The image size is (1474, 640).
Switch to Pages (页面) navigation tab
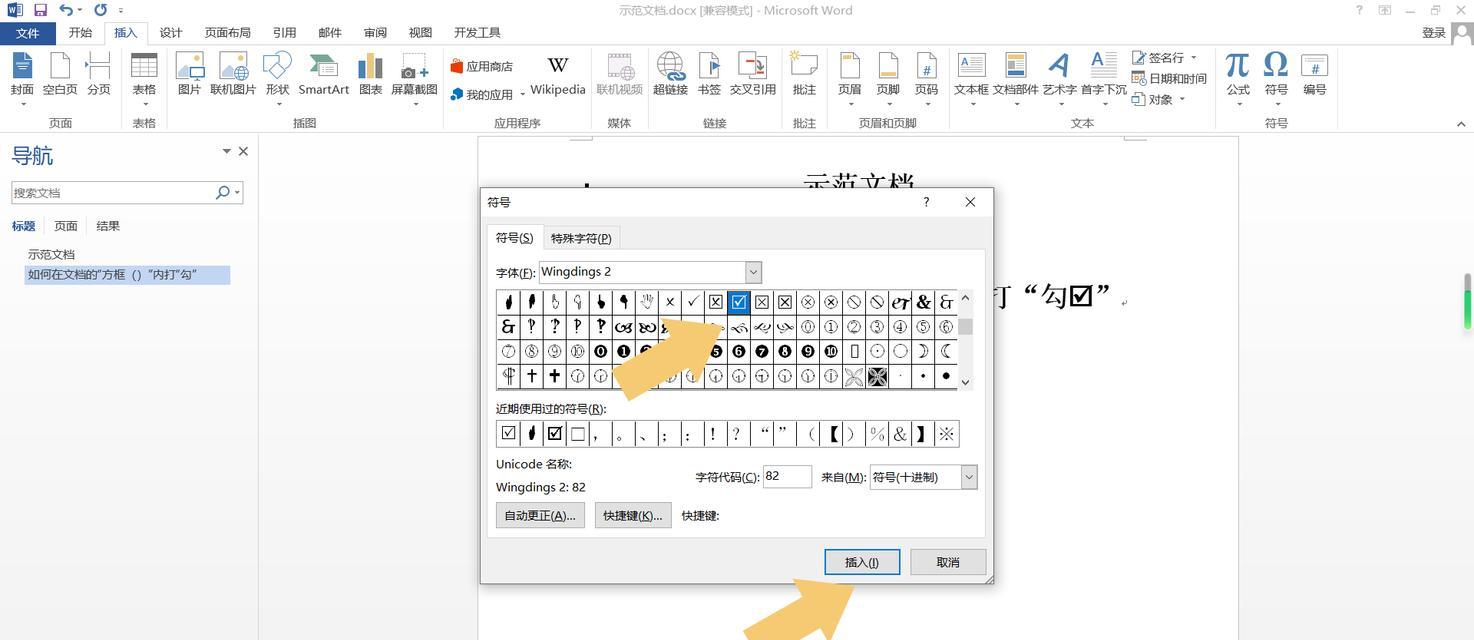point(66,226)
